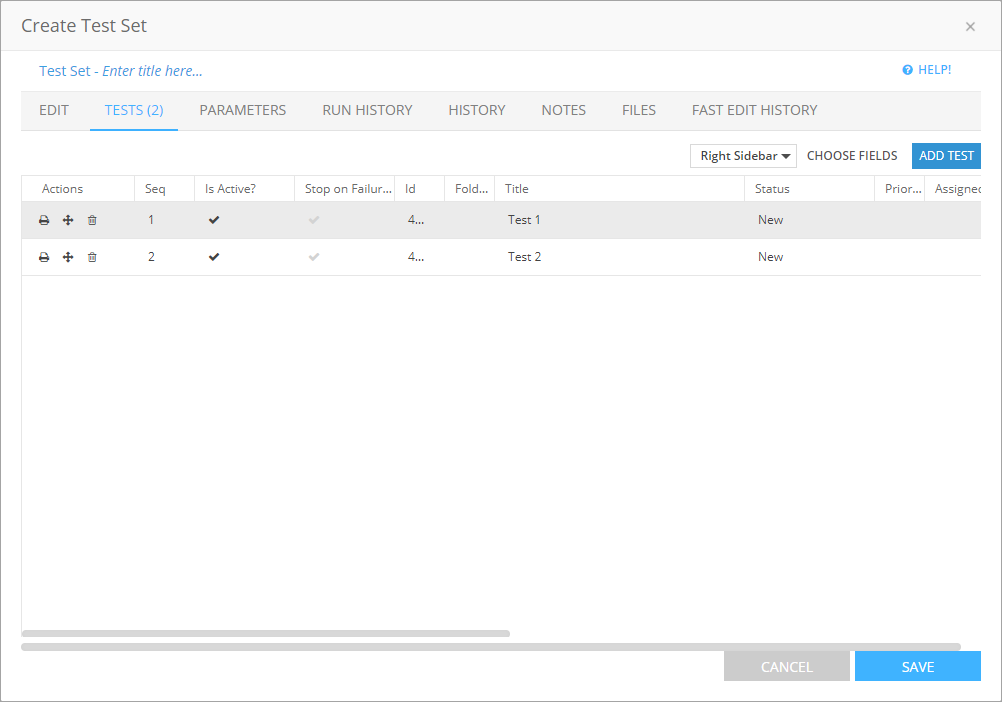Viewport: 1002px width, 702px height.
Task: Switch to the PARAMETERS tab
Action: pyautogui.click(x=242, y=110)
